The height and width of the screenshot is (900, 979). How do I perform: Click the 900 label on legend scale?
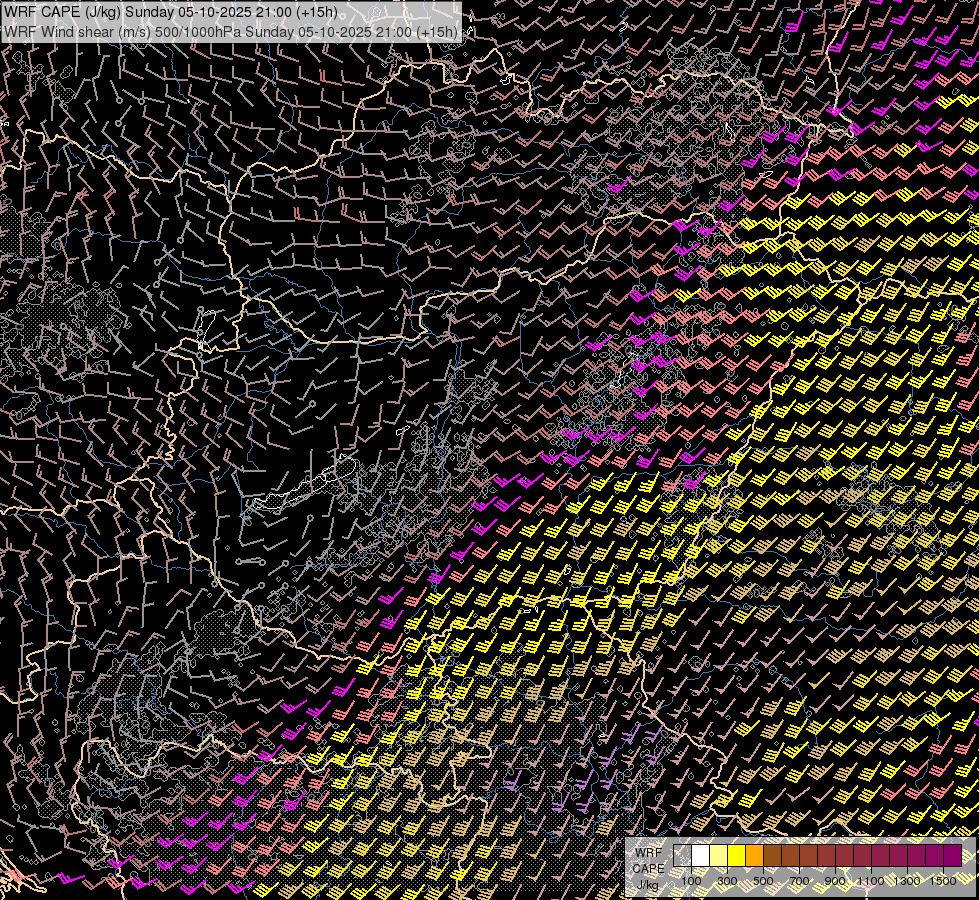[x=835, y=881]
